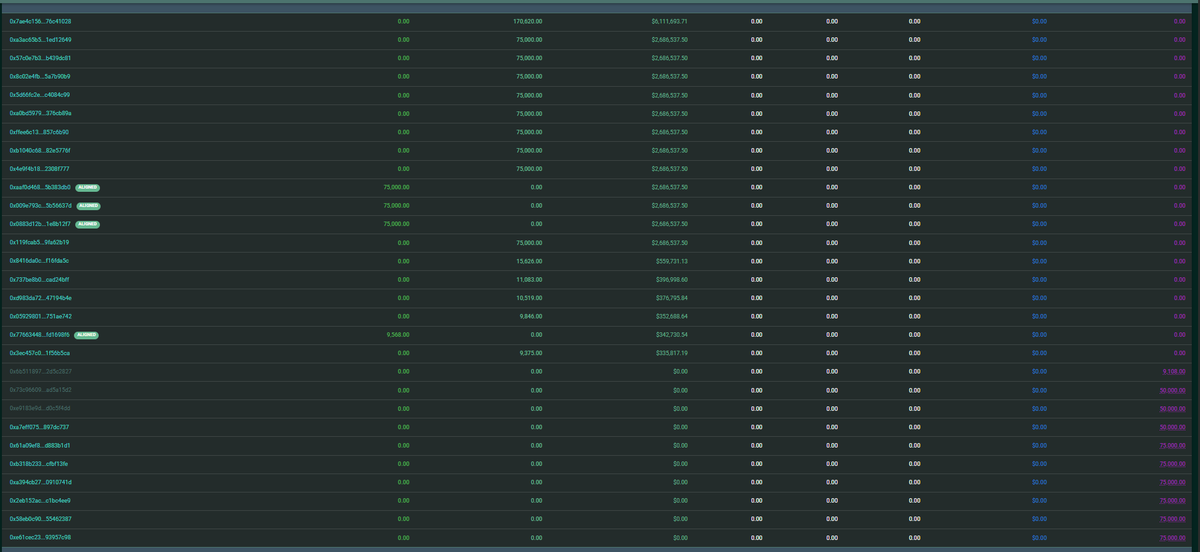Image resolution: width=1200 pixels, height=552 pixels.
Task: Select the $376,795.84 value cell
Action: [x=671, y=298]
